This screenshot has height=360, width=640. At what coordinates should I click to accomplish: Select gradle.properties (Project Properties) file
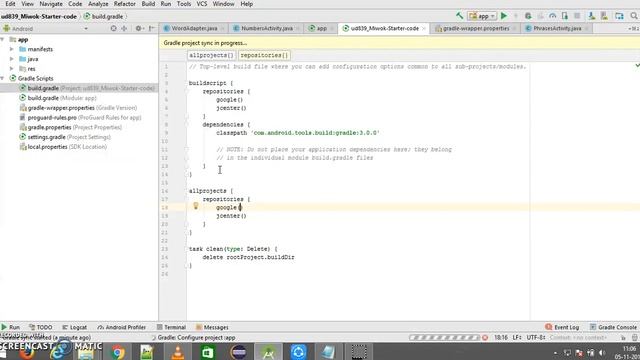tap(70, 127)
